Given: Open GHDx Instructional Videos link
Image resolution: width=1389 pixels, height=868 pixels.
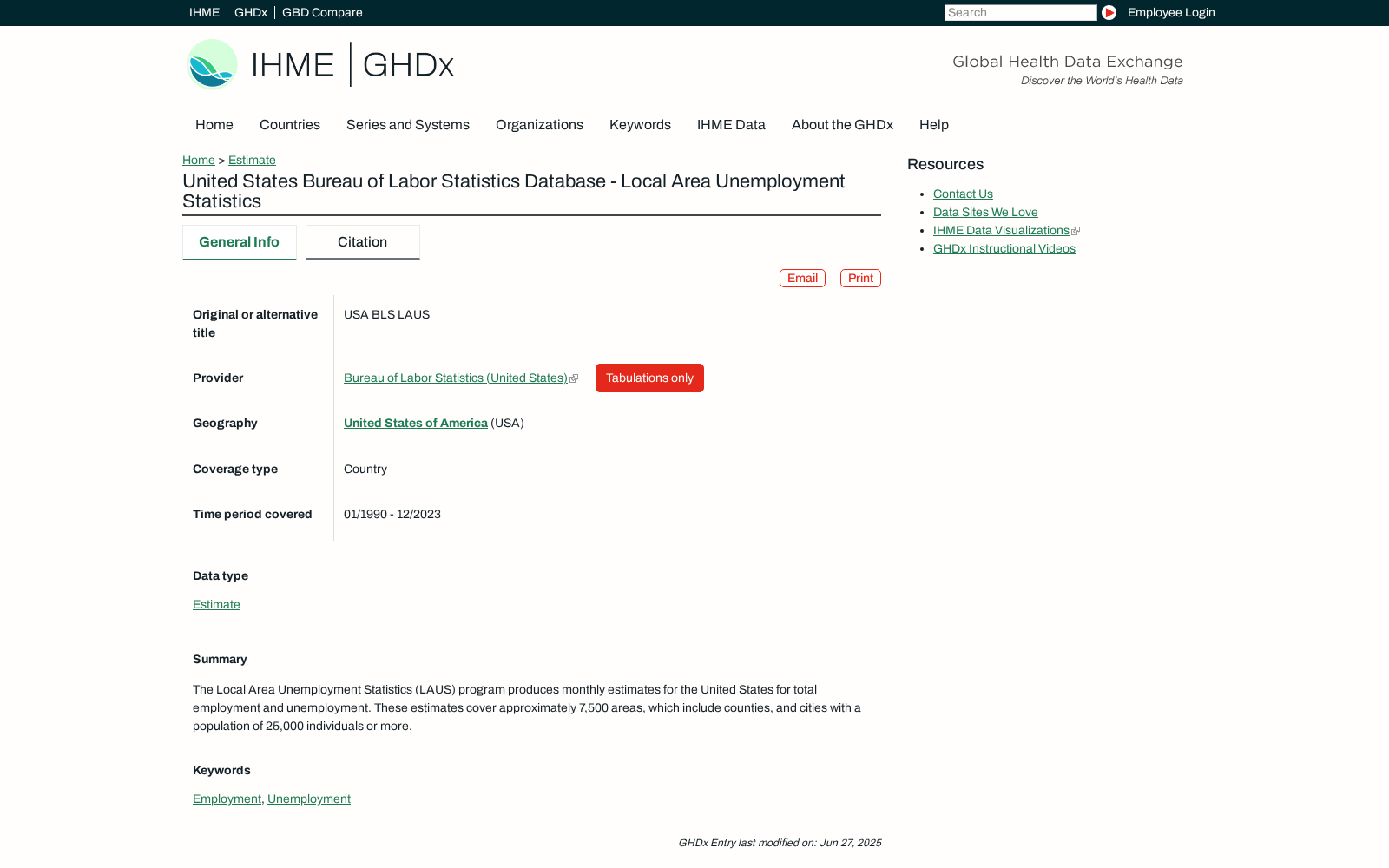Looking at the screenshot, I should pyautogui.click(x=1004, y=248).
